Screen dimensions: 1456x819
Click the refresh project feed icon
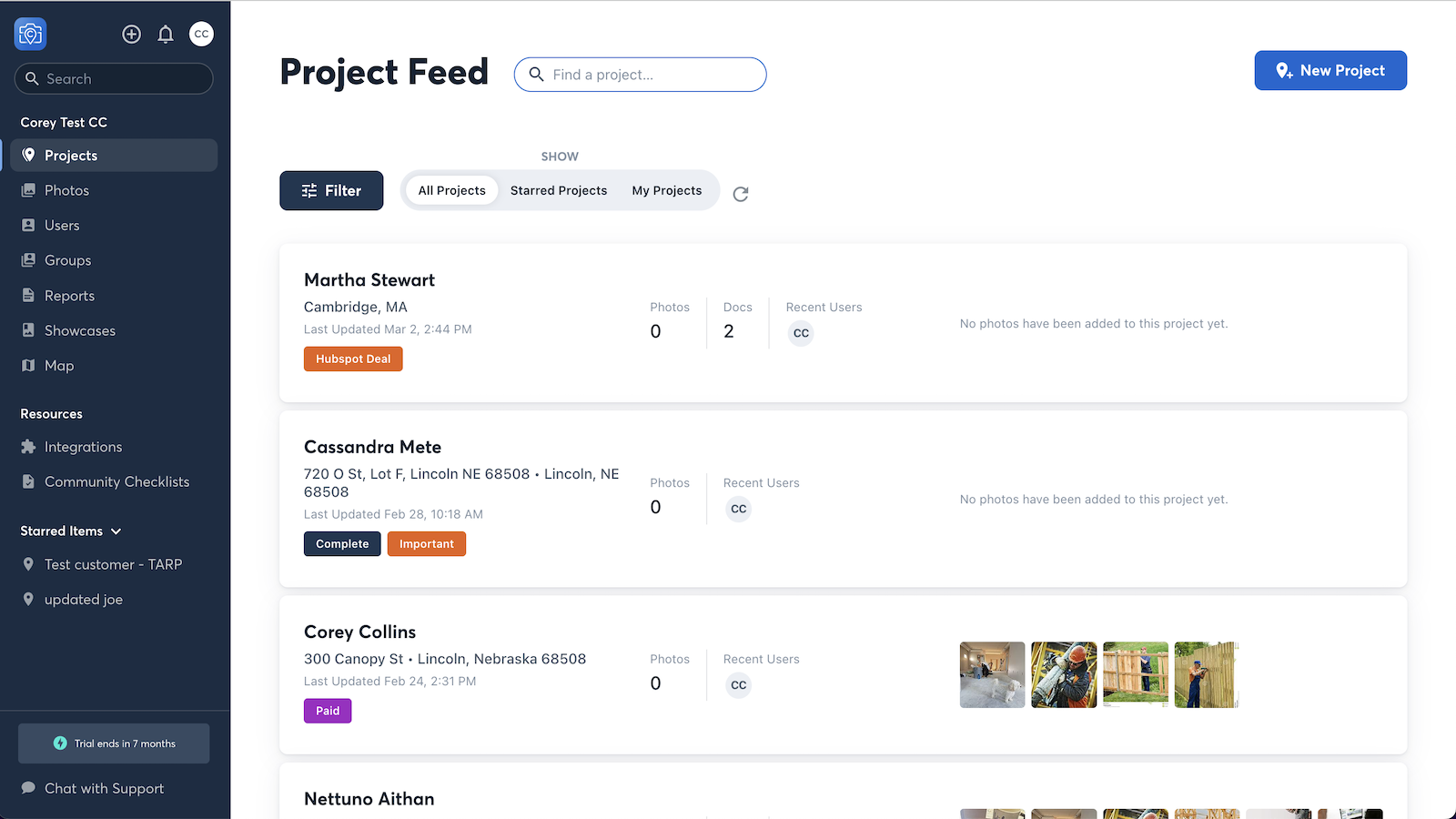click(741, 194)
